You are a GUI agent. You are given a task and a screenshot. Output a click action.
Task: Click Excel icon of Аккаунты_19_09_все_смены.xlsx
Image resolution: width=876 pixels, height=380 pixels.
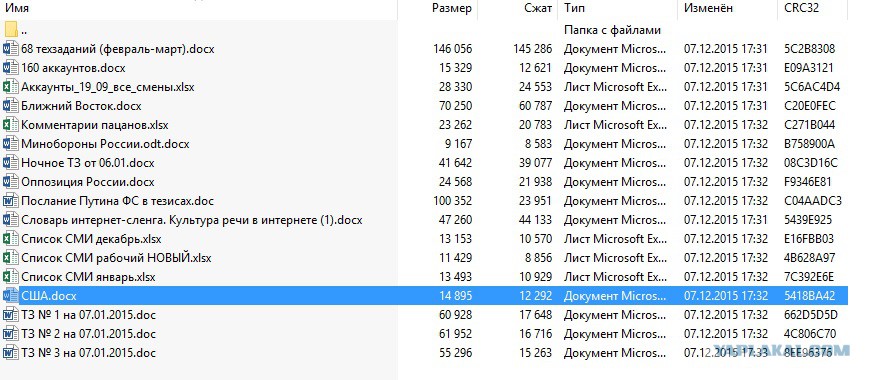point(11,87)
